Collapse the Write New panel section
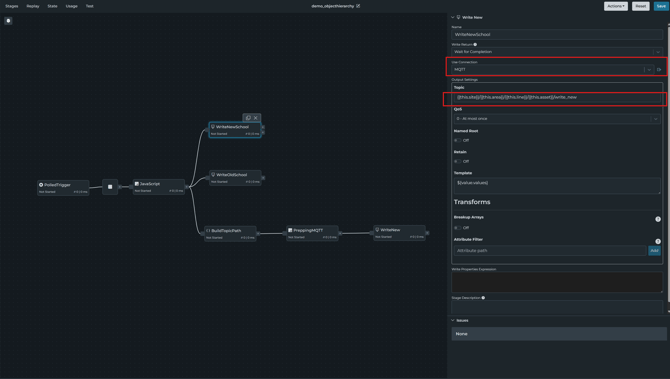This screenshot has width=670, height=379. coord(453,18)
